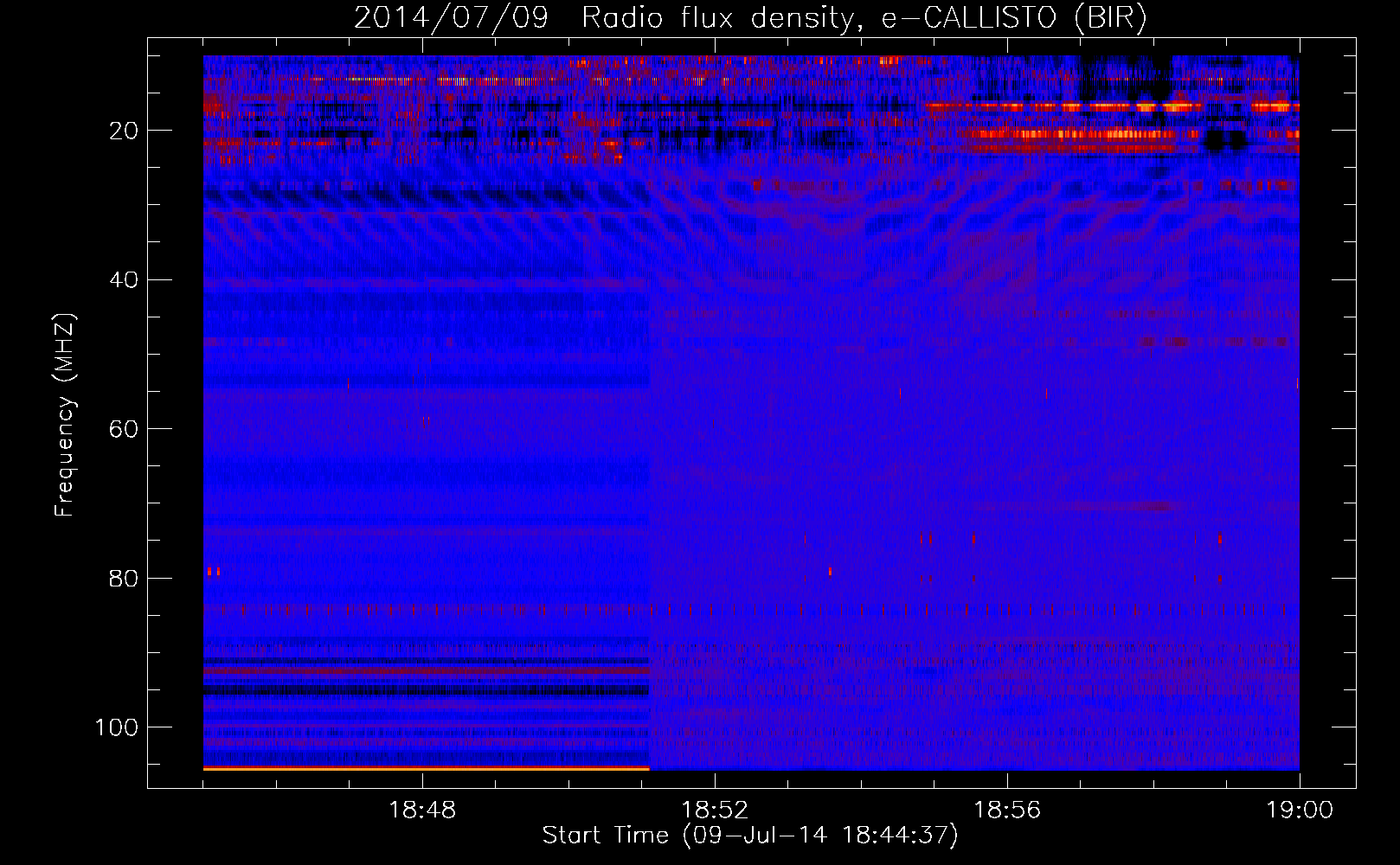Click the time tick label '19:00'
The height and width of the screenshot is (865, 1400).
[x=1300, y=811]
